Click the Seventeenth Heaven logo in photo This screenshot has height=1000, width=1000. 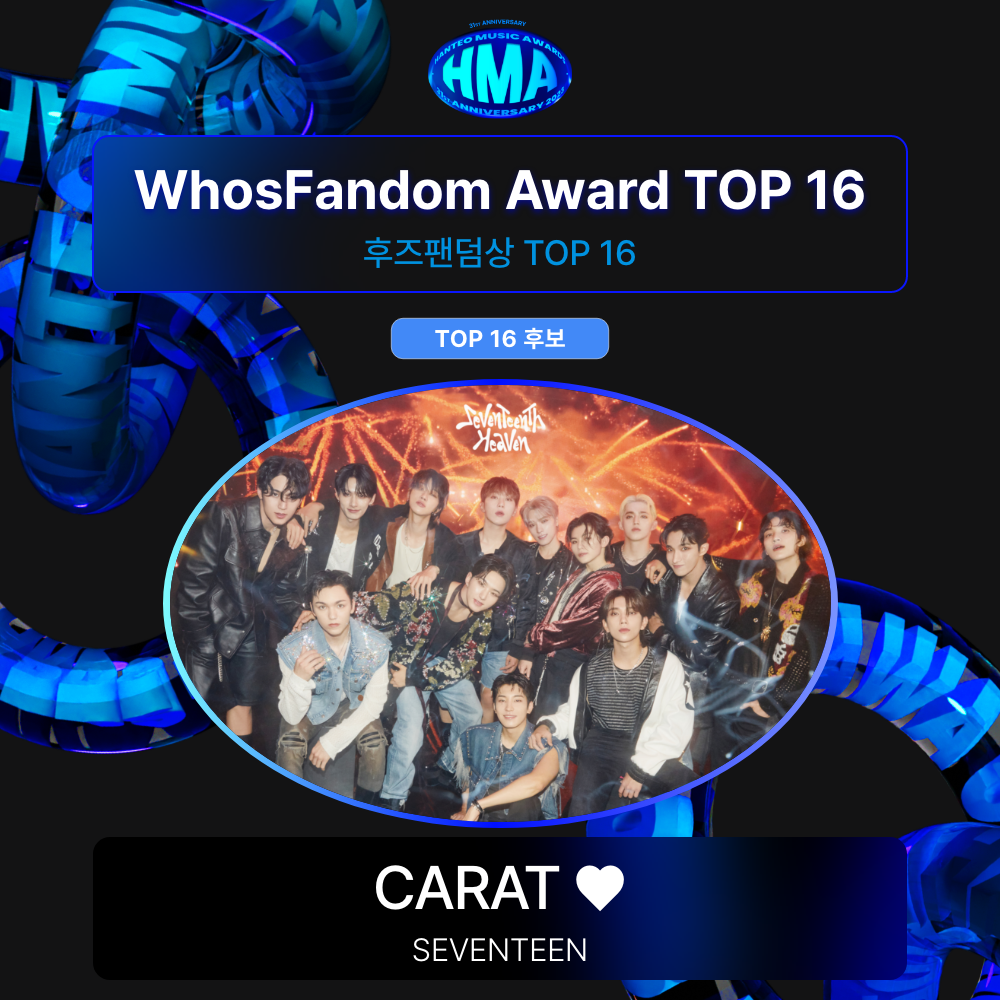click(x=501, y=429)
